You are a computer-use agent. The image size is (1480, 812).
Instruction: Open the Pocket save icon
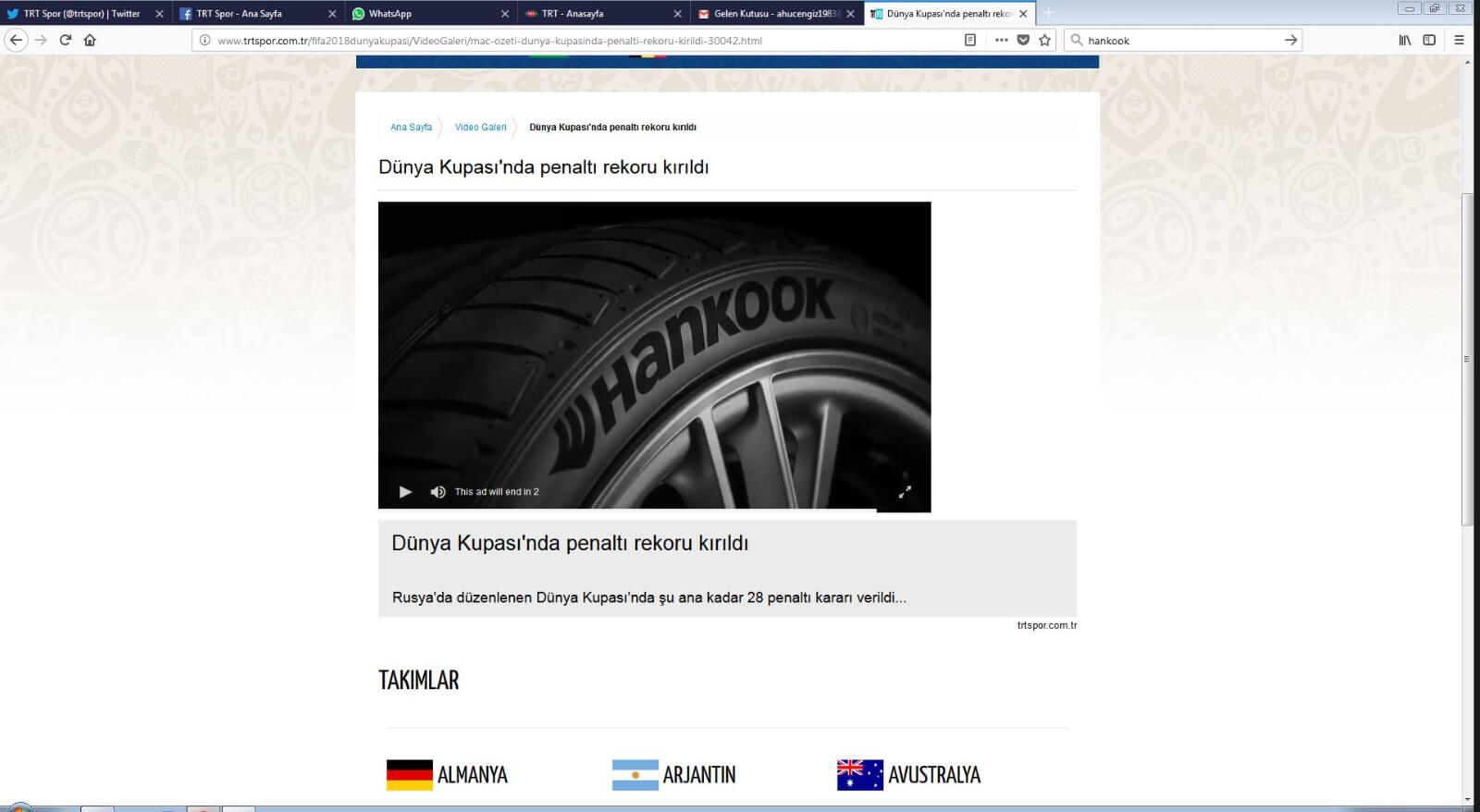click(1023, 40)
